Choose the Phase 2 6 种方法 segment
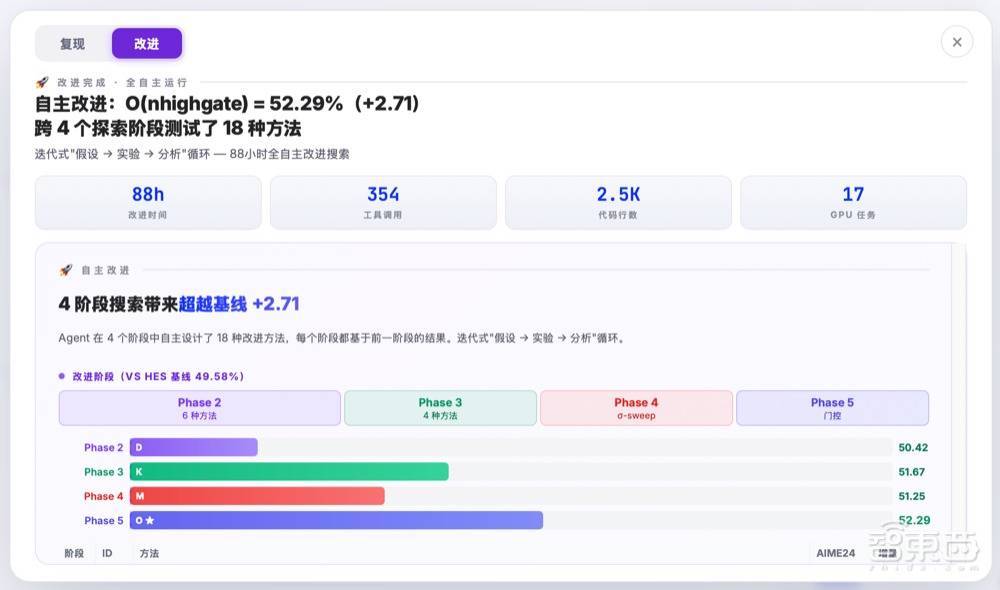The image size is (1000, 590). point(200,408)
